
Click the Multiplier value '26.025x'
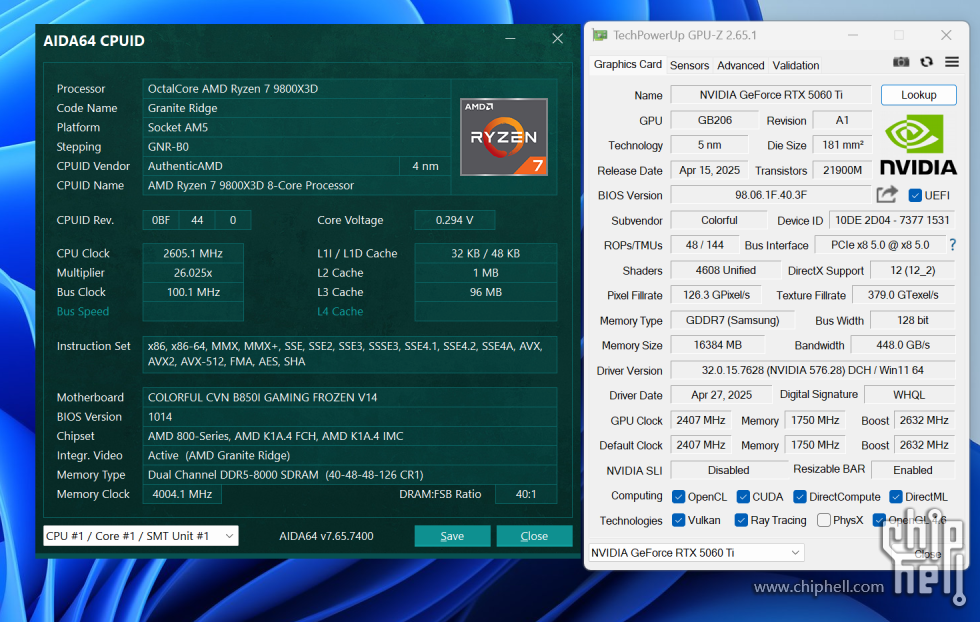193,273
